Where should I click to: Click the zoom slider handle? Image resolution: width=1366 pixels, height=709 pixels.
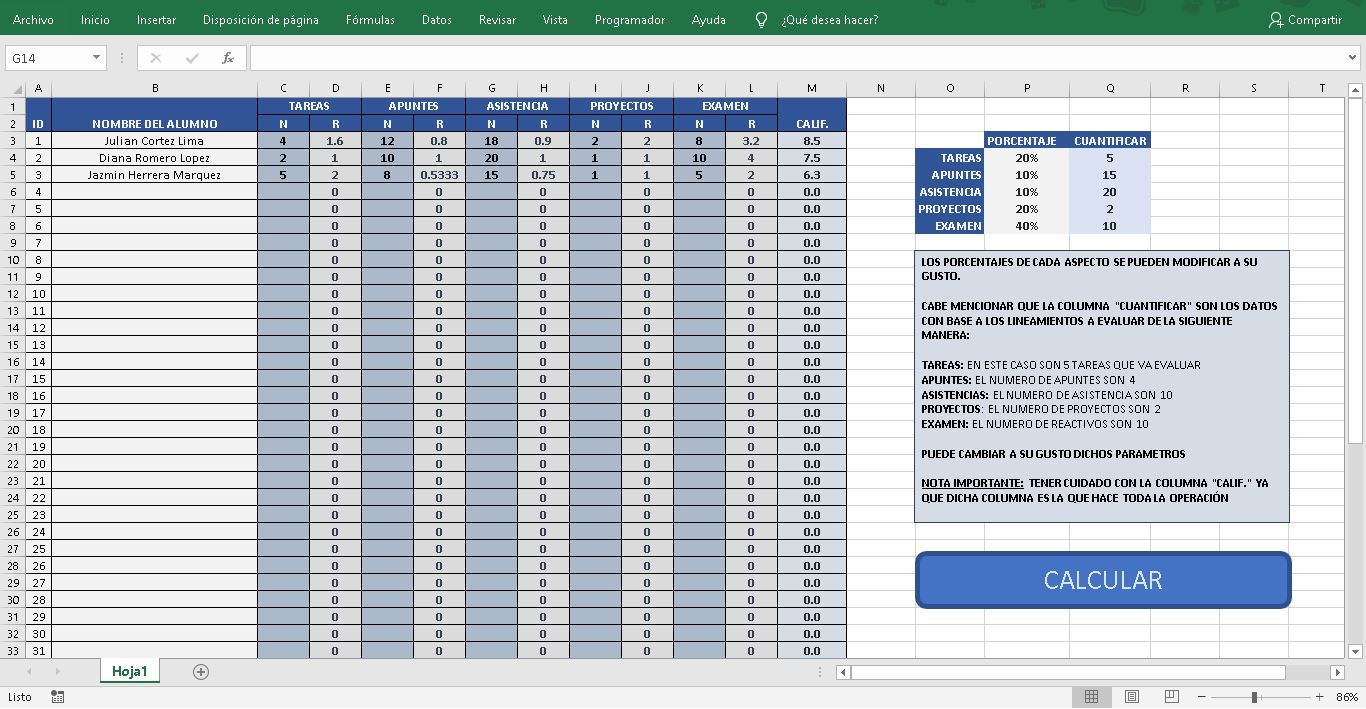1254,697
